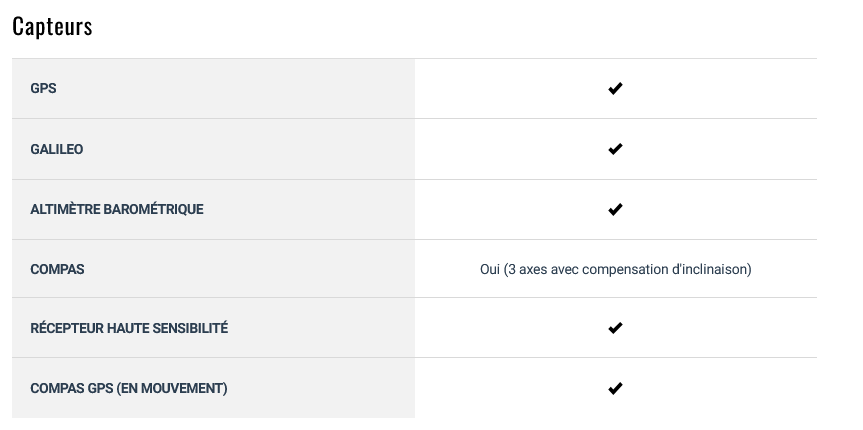This screenshot has height=430, width=863.
Task: Select the ALTIMÈTRE BAROMÉTRIQUE label
Action: pyautogui.click(x=117, y=209)
